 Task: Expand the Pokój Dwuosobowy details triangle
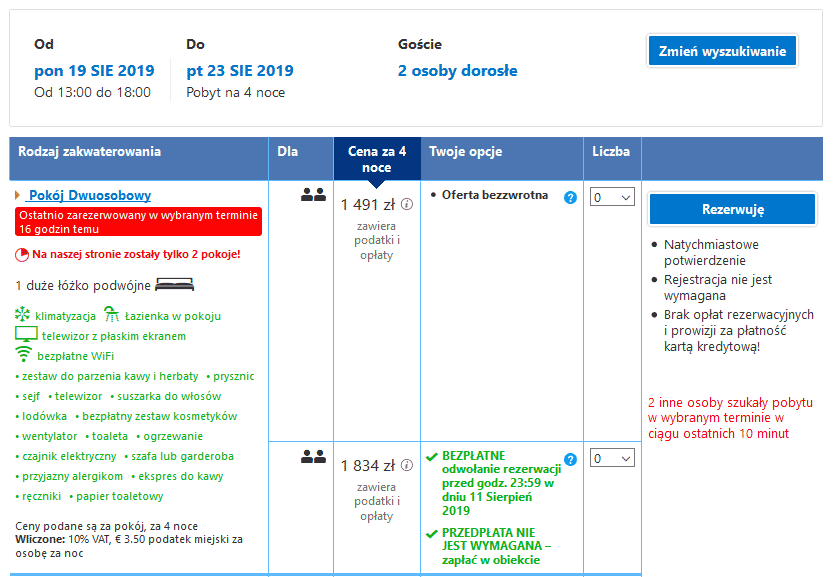point(18,196)
